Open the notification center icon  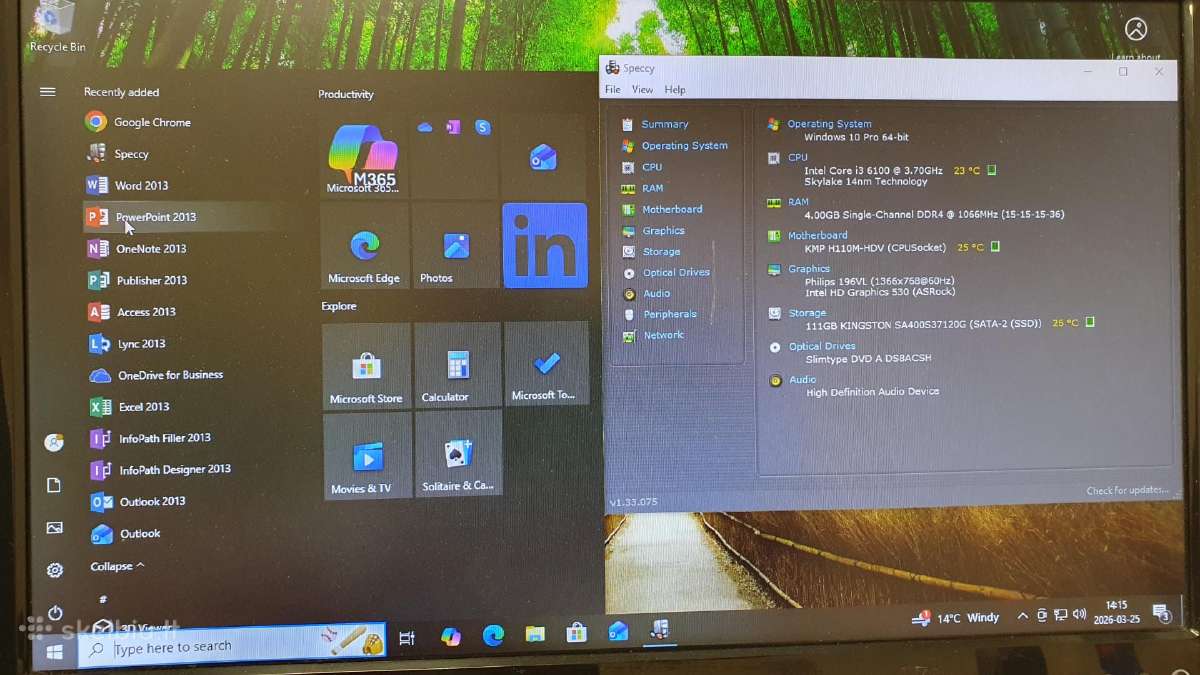click(1161, 612)
